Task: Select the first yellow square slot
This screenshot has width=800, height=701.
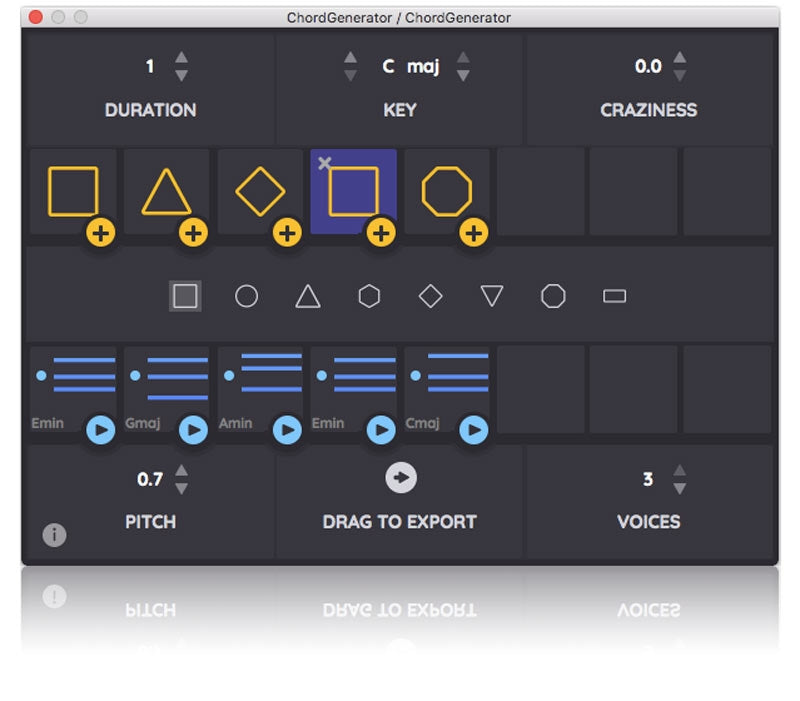Action: (73, 191)
